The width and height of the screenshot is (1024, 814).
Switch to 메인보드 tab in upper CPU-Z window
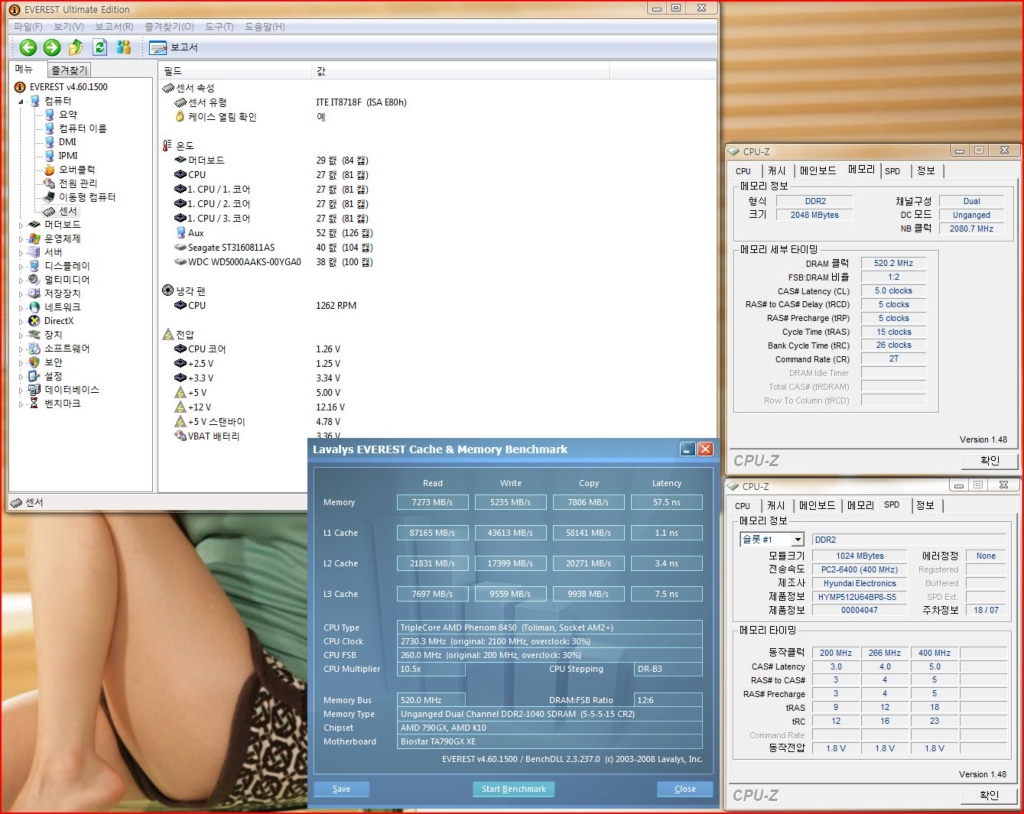818,171
